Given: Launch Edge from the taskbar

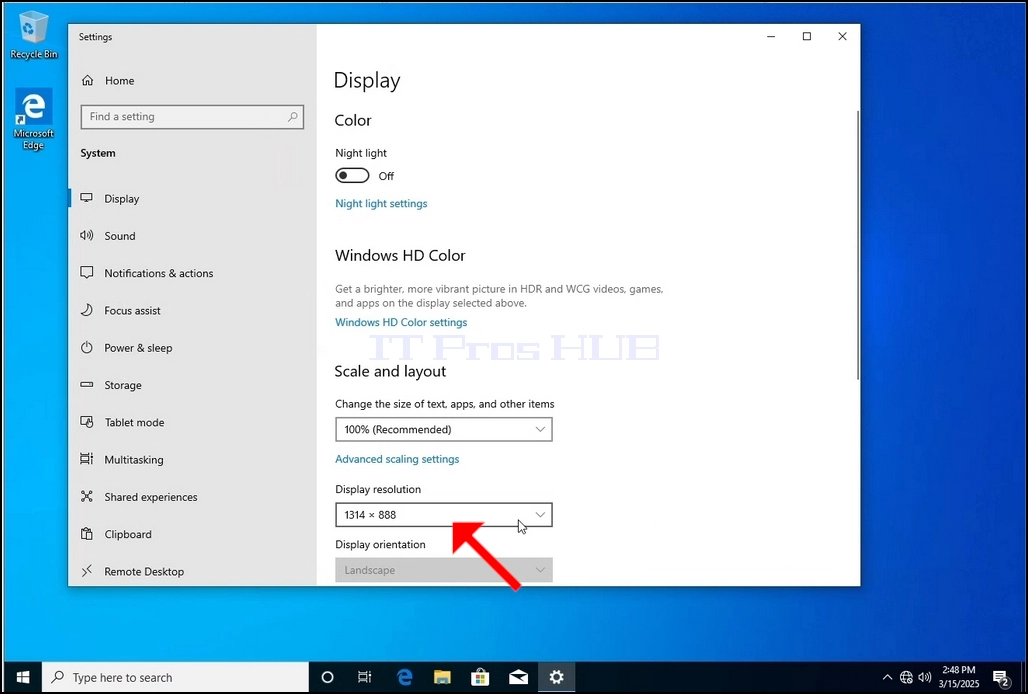Looking at the screenshot, I should coord(405,677).
